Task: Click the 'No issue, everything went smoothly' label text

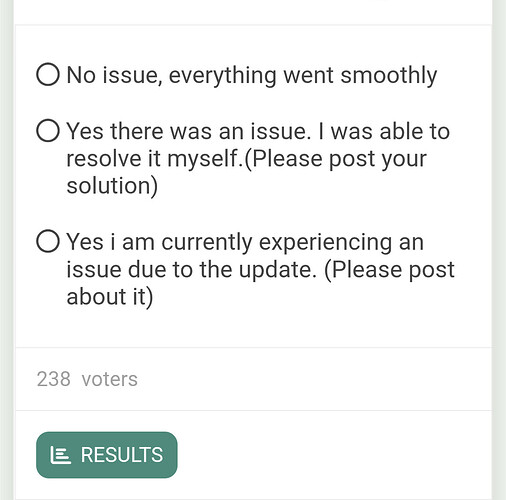Action: 252,75
